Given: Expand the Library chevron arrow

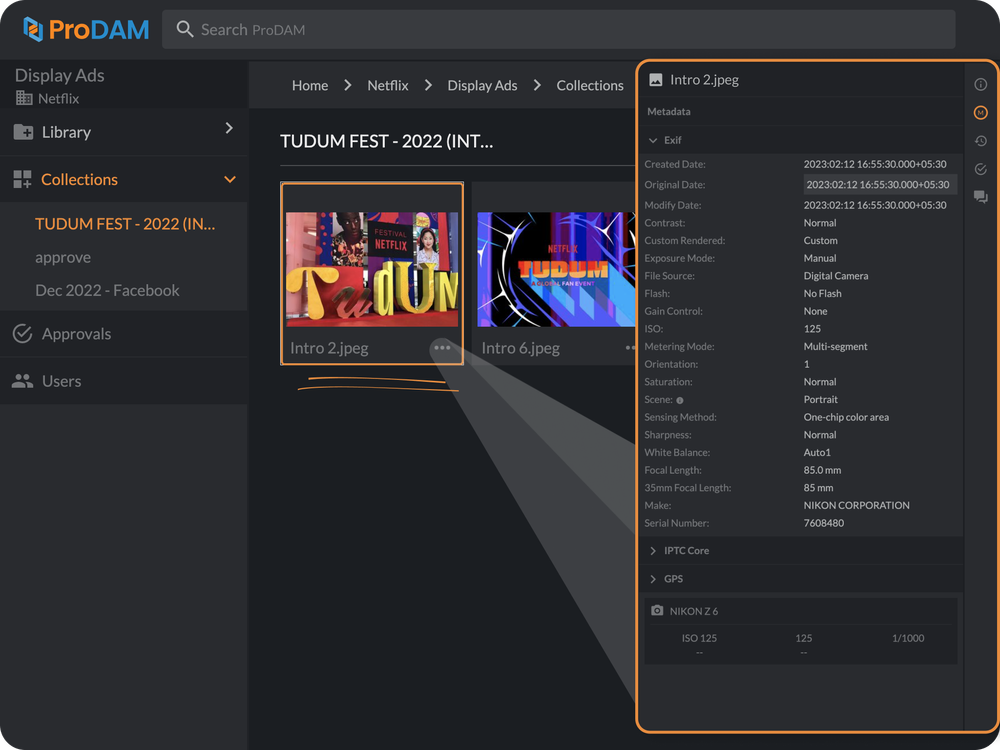Looking at the screenshot, I should 229,128.
